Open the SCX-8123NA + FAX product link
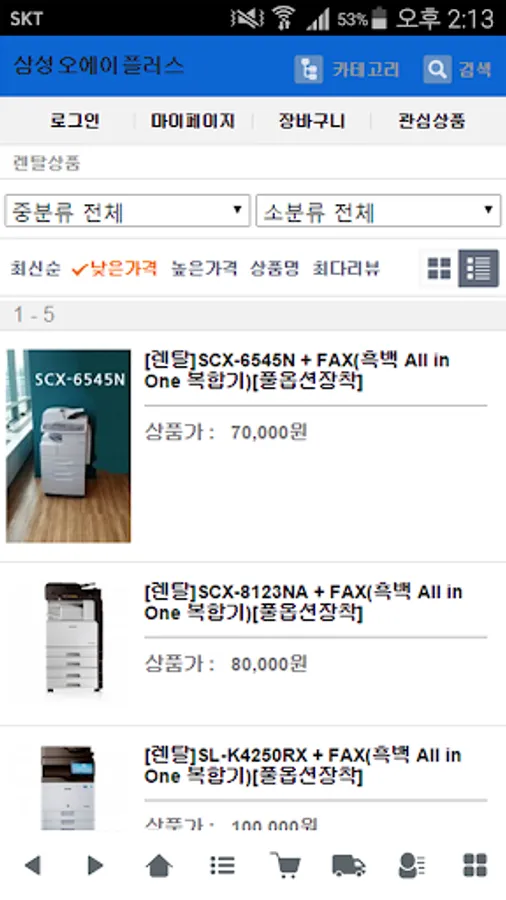The height and width of the screenshot is (900, 506). 303,602
